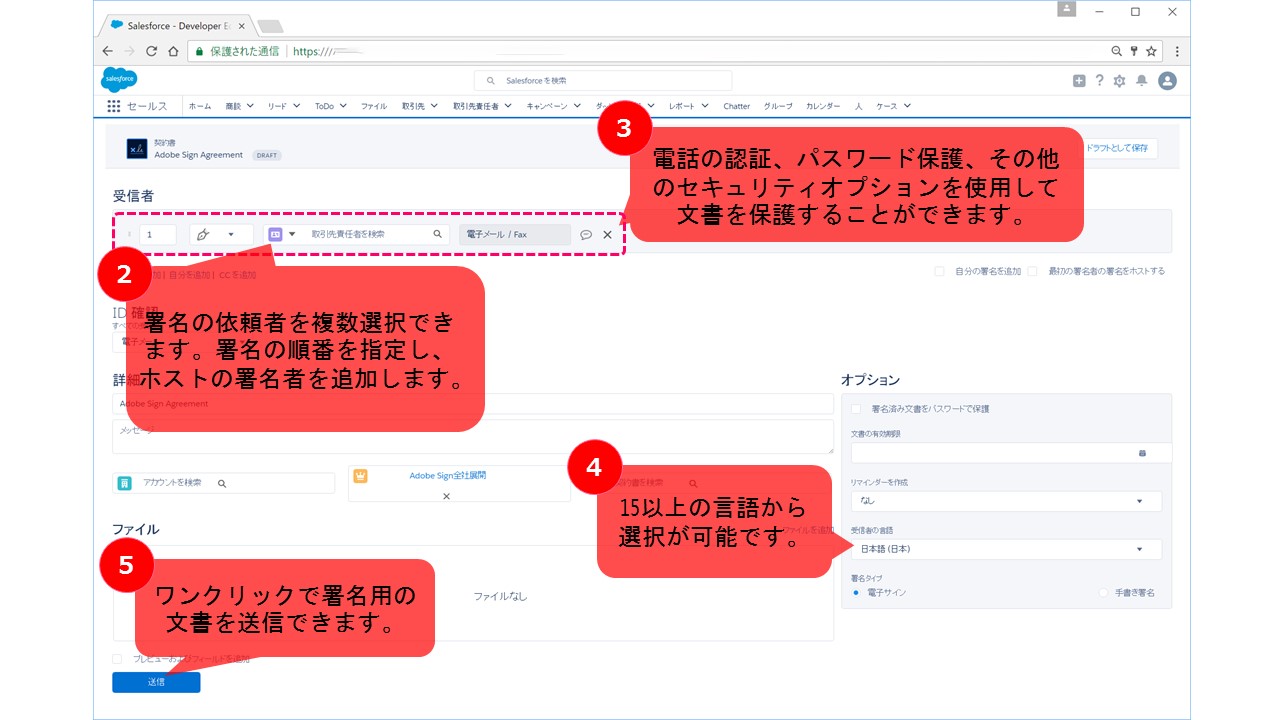Expand the 取引先責任者 nav dropdown
The image size is (1280, 720).
[x=508, y=106]
